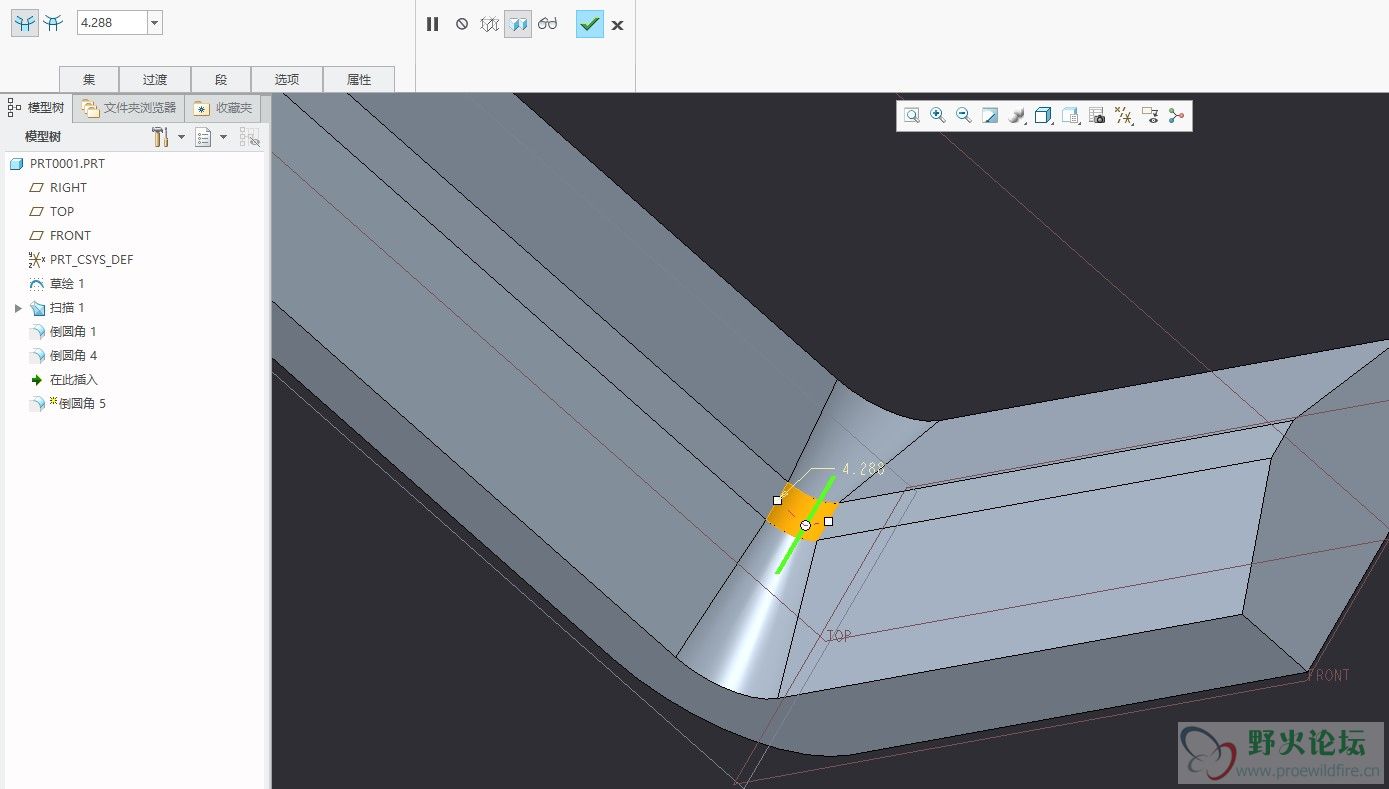
Task: Toggle the glasses feature preview icon
Action: click(x=547, y=24)
